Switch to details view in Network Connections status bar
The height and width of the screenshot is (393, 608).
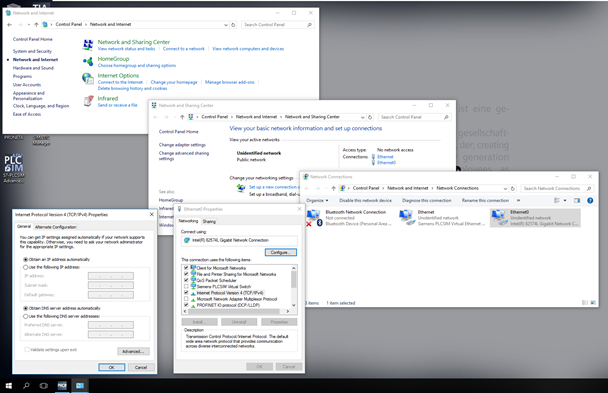point(585,303)
